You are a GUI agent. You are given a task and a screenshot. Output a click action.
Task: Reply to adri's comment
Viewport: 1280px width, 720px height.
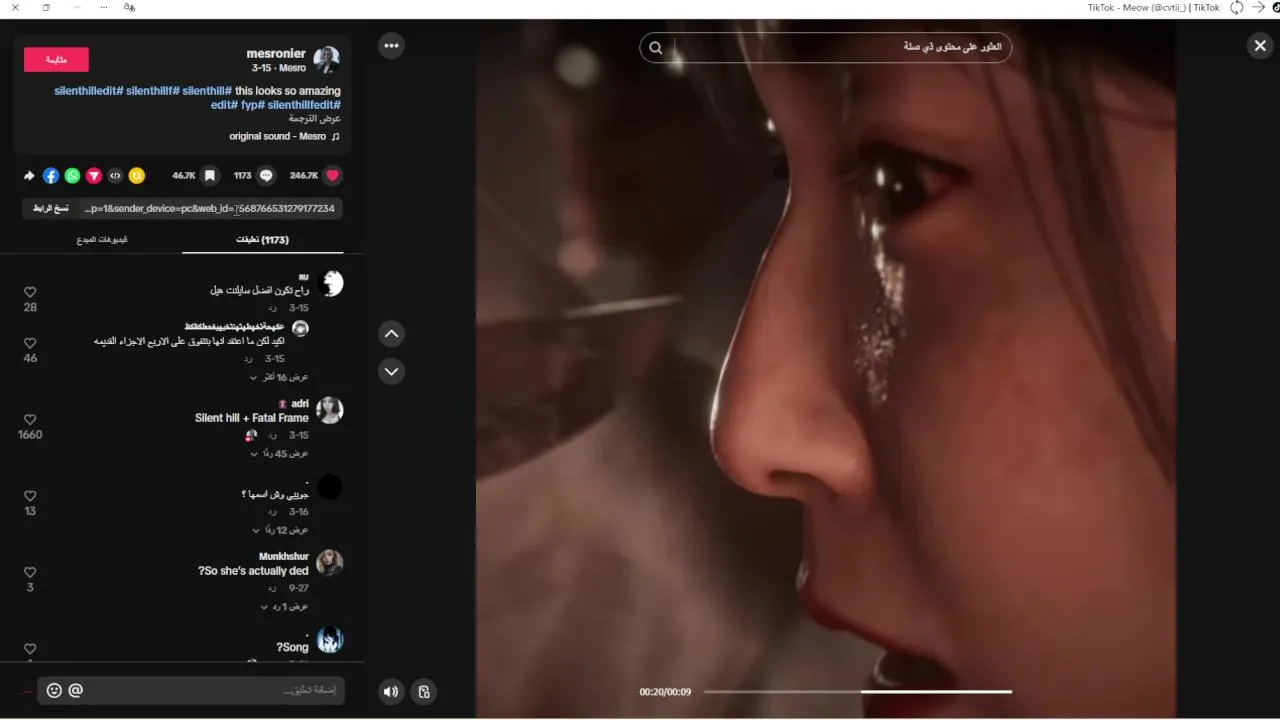272,436
